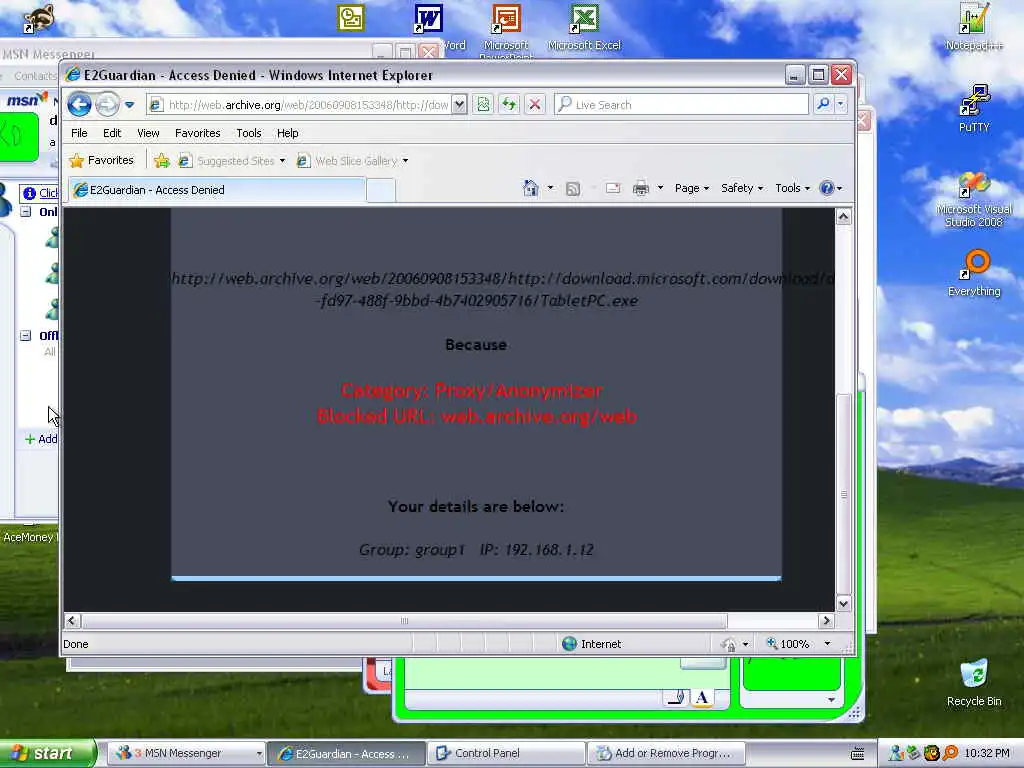
Task: Open the search provider dropdown arrow
Action: click(841, 104)
